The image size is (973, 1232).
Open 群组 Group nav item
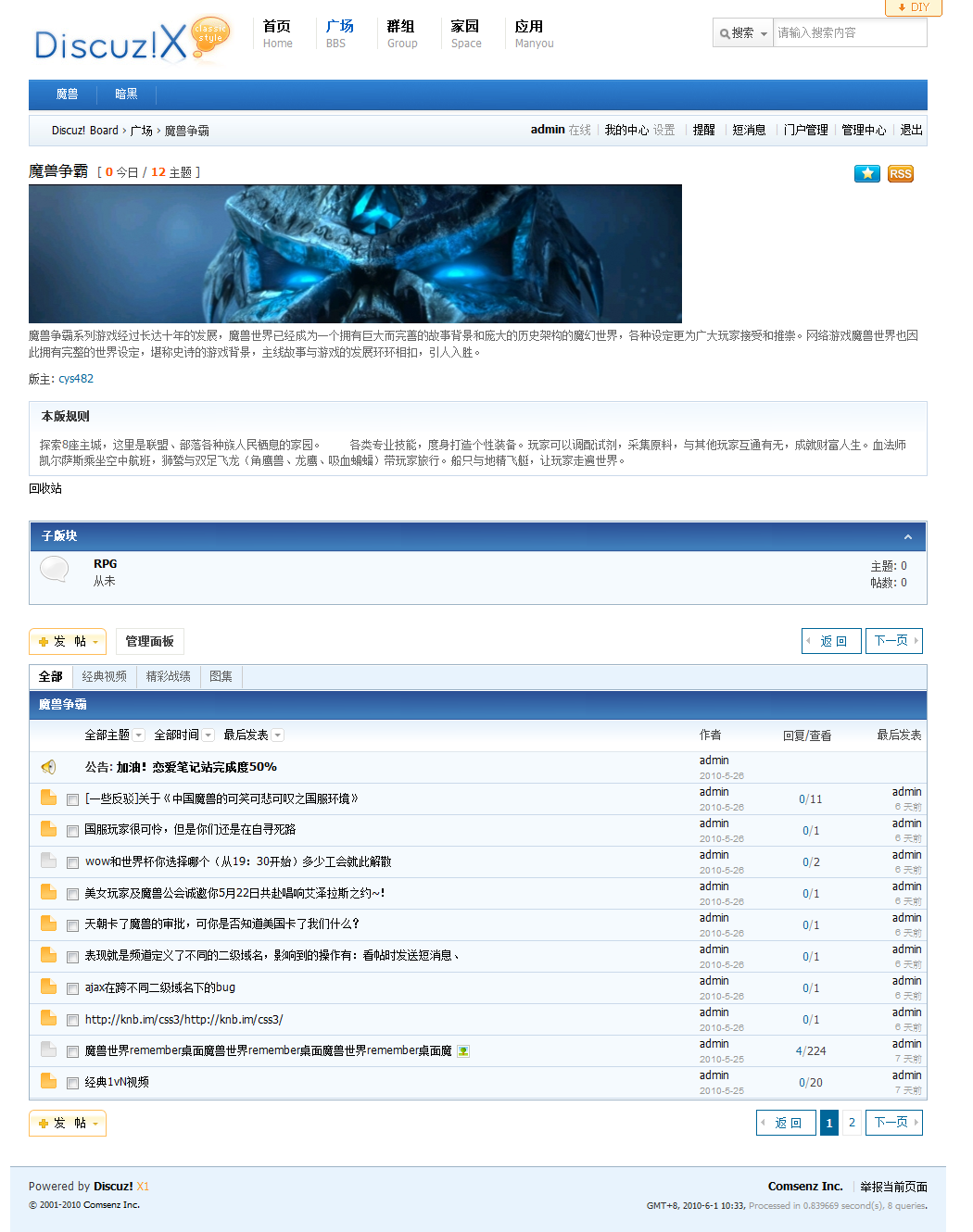pos(402,33)
